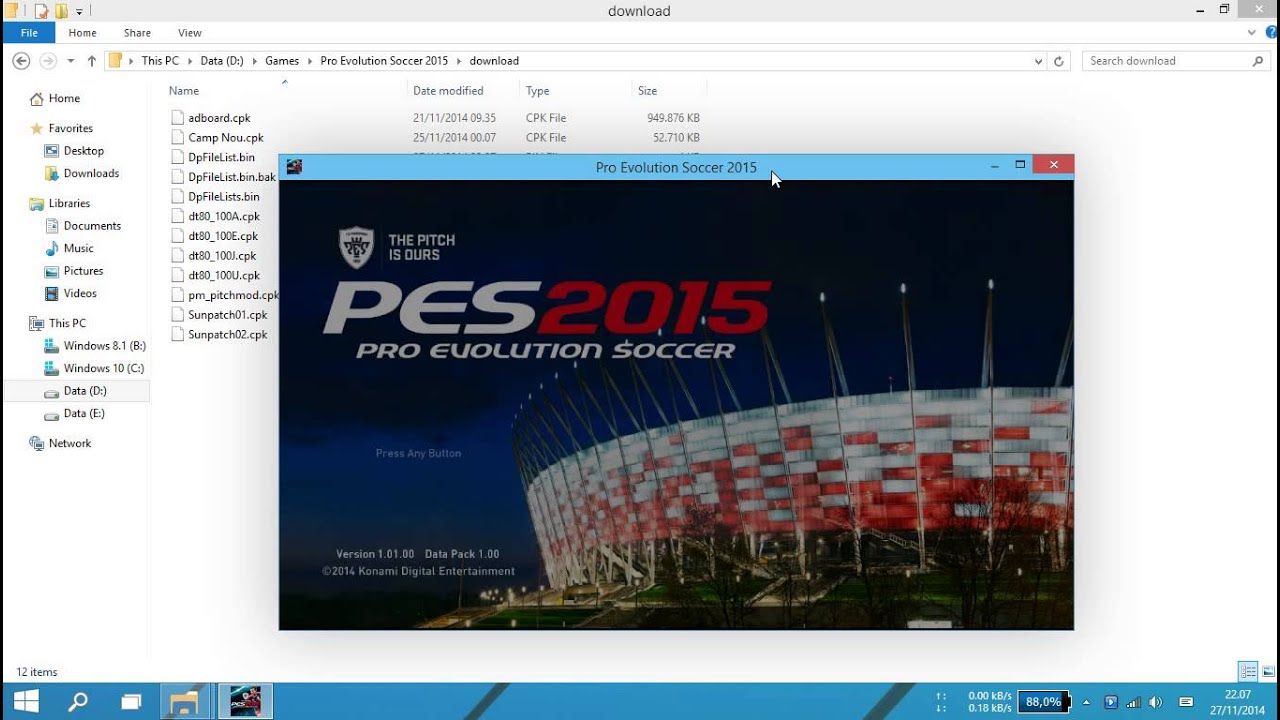Select the DpFileList.bin file
1280x720 pixels.
[x=221, y=157]
